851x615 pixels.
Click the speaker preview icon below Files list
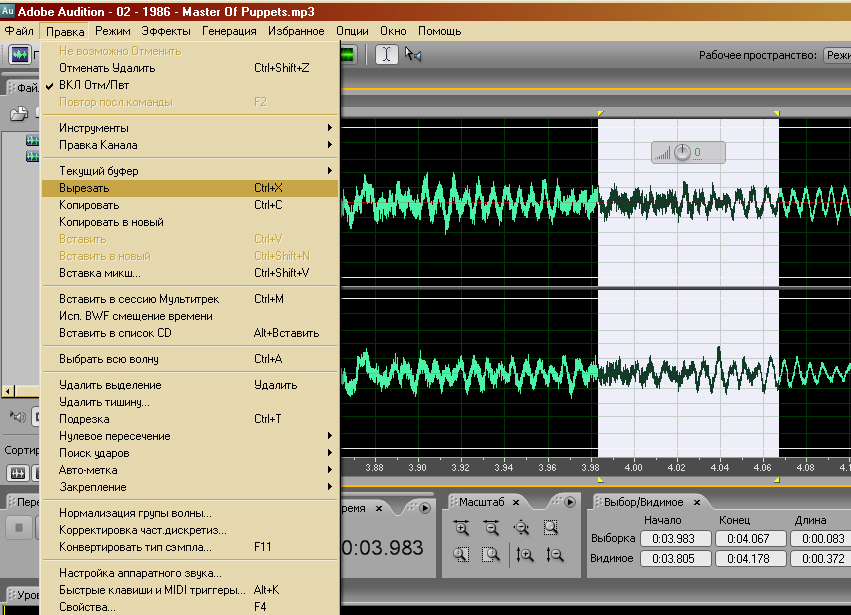click(17, 416)
